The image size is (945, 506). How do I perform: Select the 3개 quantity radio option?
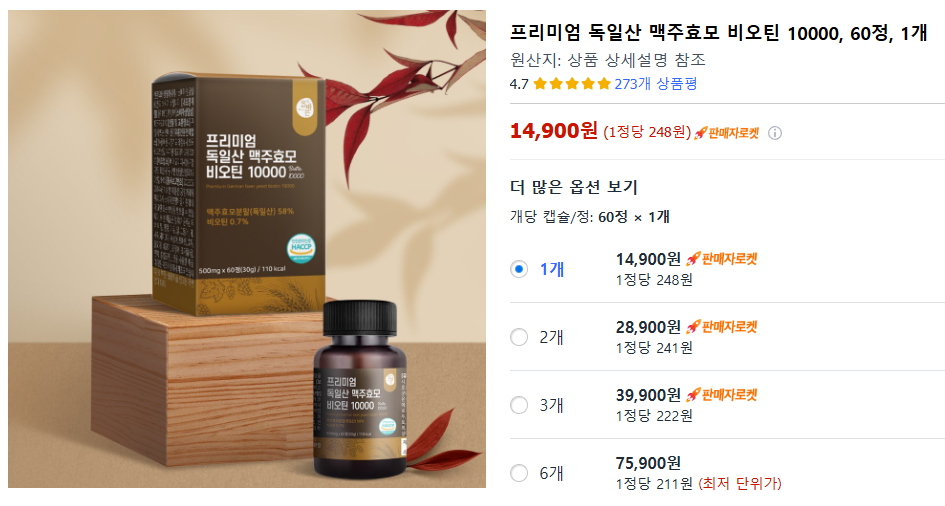(519, 405)
